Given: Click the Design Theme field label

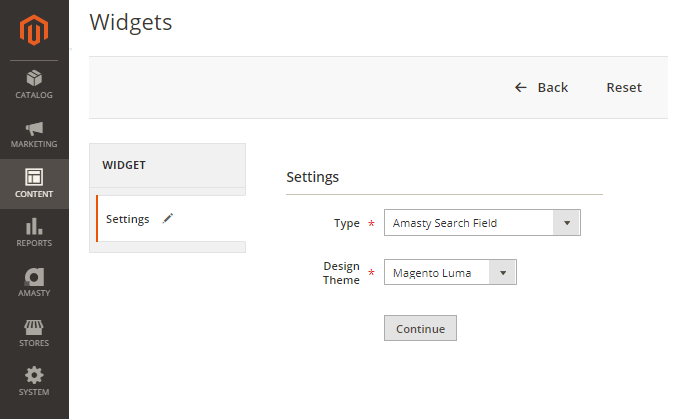Looking at the screenshot, I should point(340,273).
